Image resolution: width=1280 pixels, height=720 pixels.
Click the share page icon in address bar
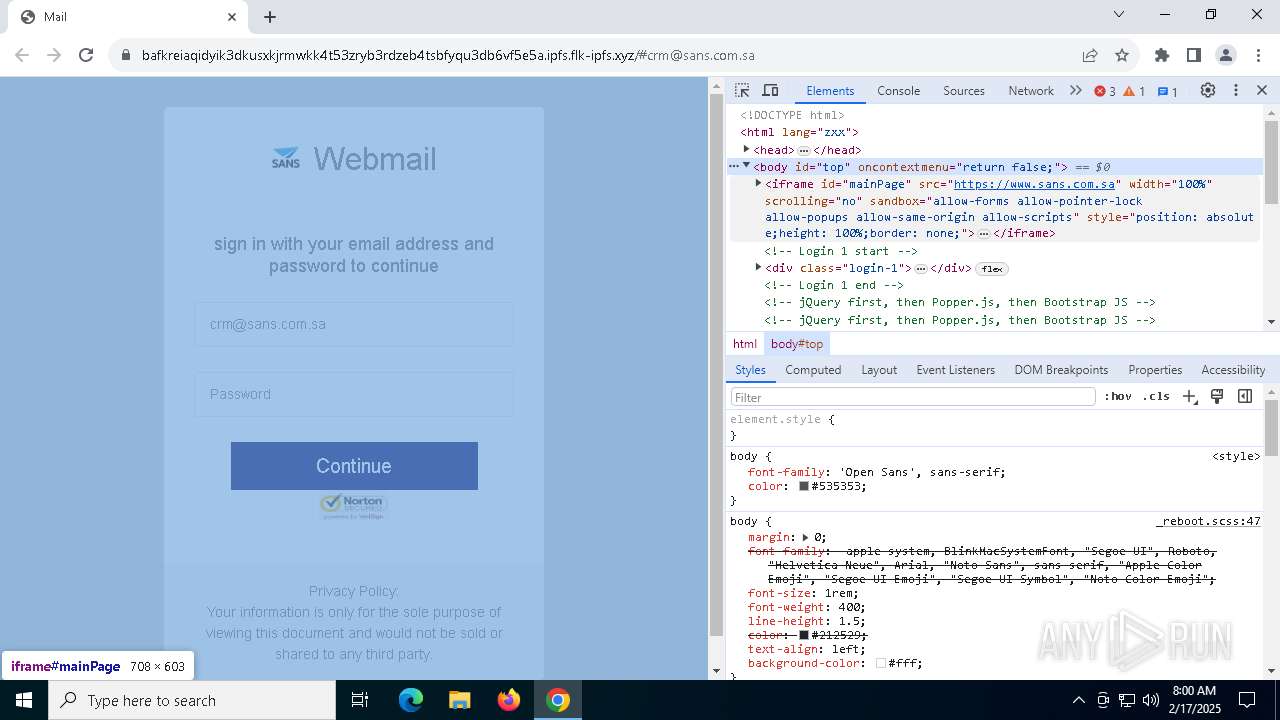click(1089, 55)
